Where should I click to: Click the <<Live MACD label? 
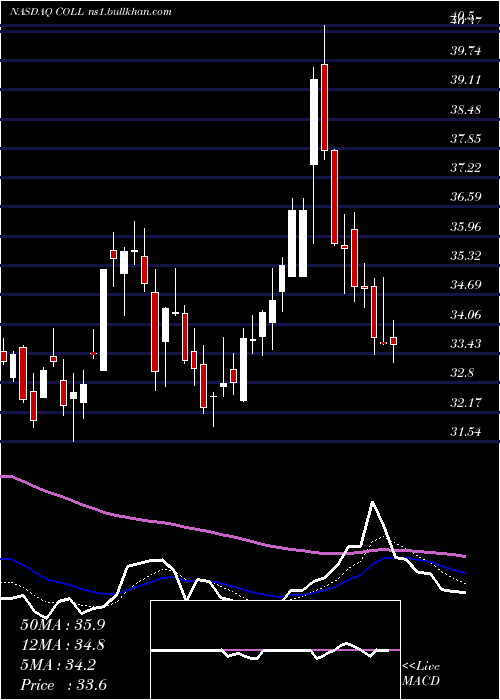click(x=421, y=673)
